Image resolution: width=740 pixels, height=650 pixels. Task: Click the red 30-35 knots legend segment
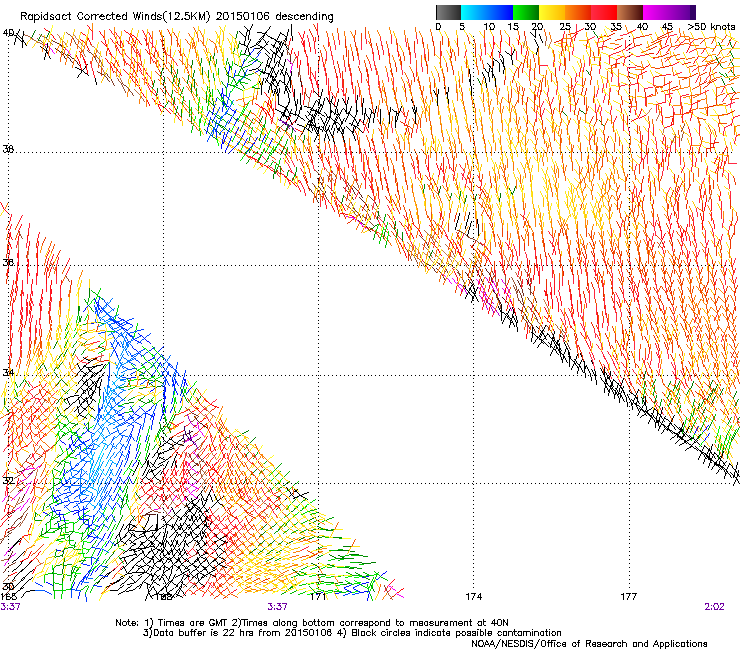click(x=604, y=12)
